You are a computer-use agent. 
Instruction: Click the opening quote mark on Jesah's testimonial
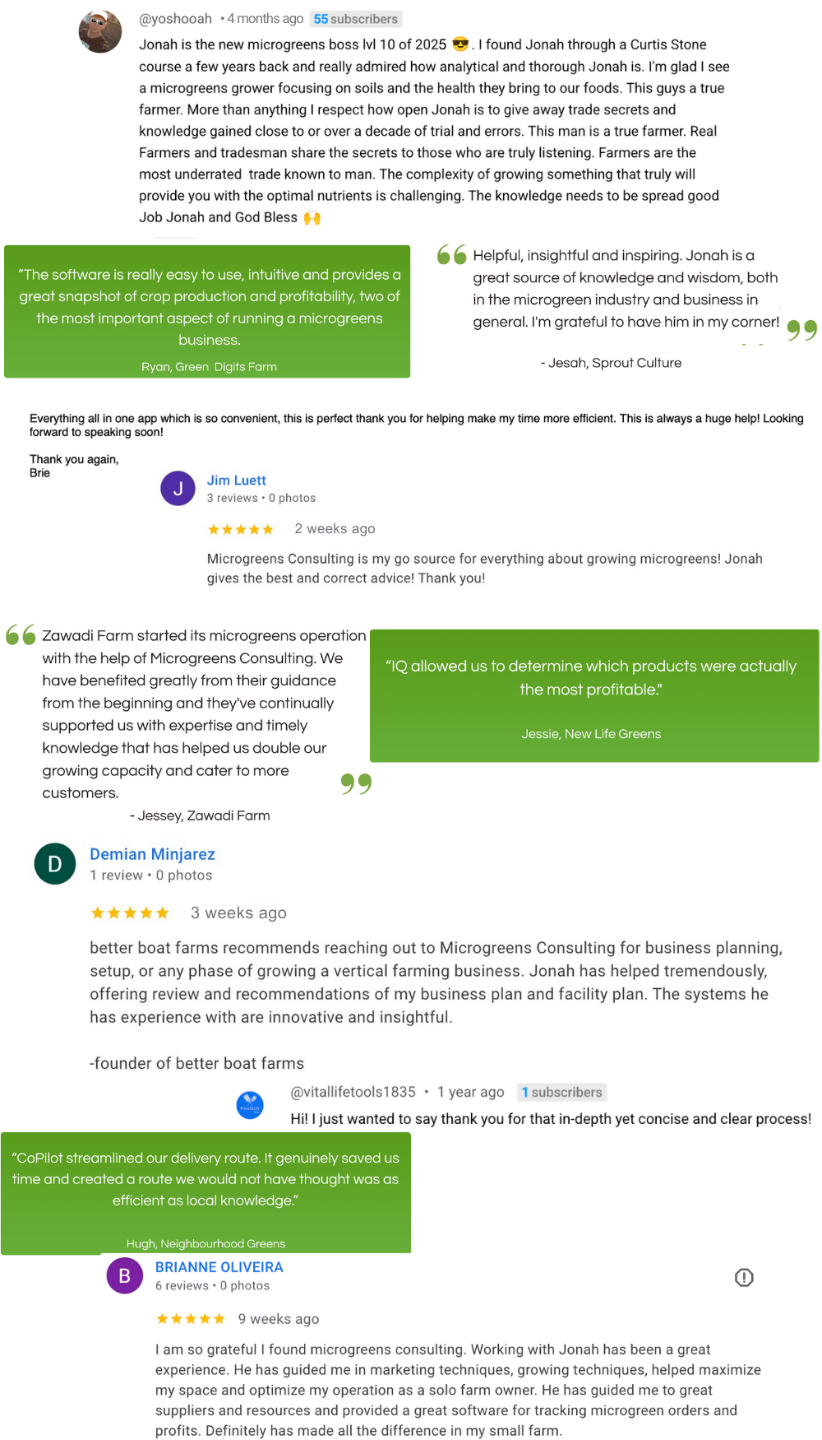[x=452, y=255]
